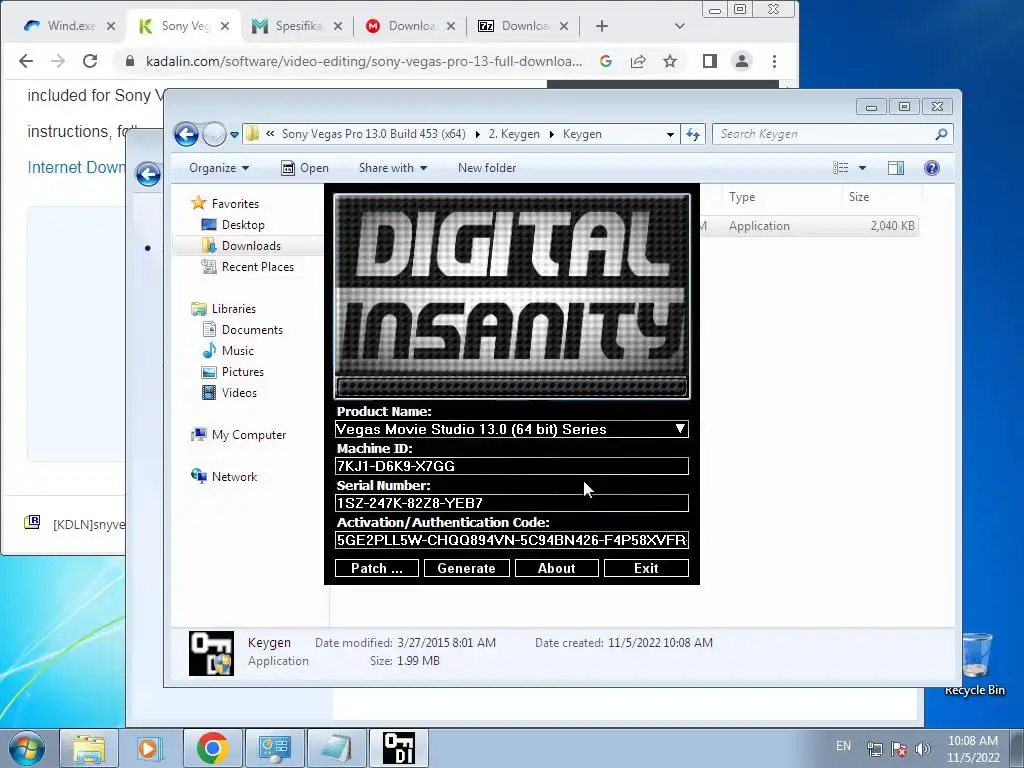Click the Search Keygen box
1024x768 pixels.
click(x=833, y=134)
